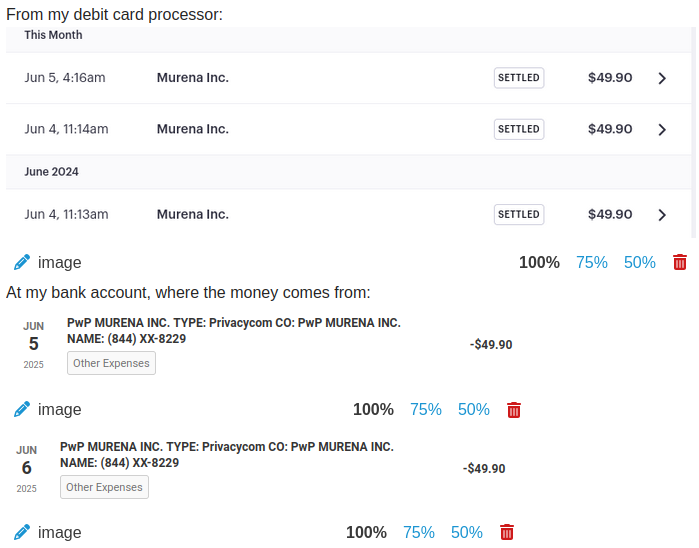Screen dimensions: 699x548
Task: Set the first image size to 50%
Action: [640, 262]
